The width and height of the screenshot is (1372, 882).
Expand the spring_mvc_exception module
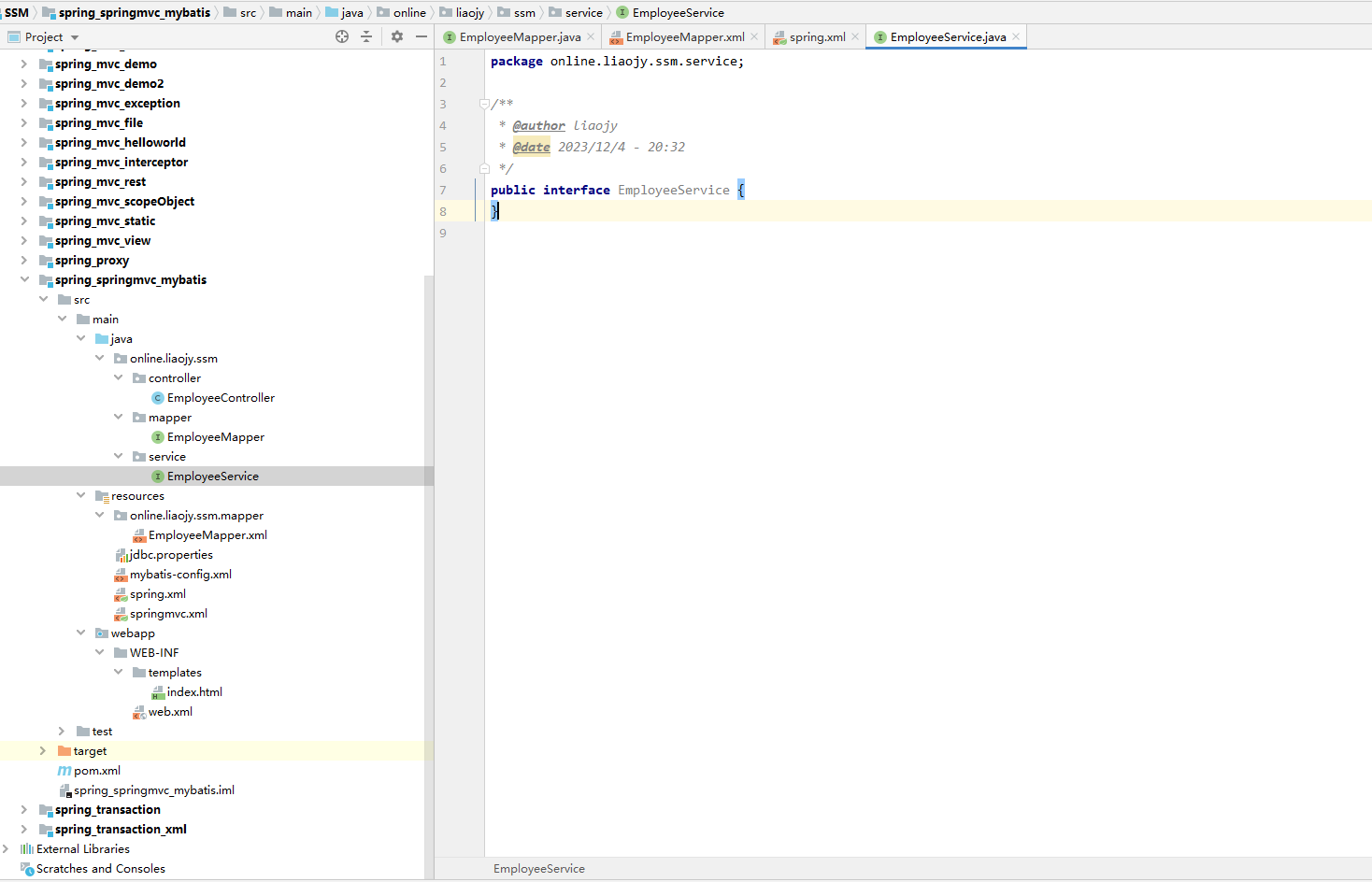click(24, 103)
